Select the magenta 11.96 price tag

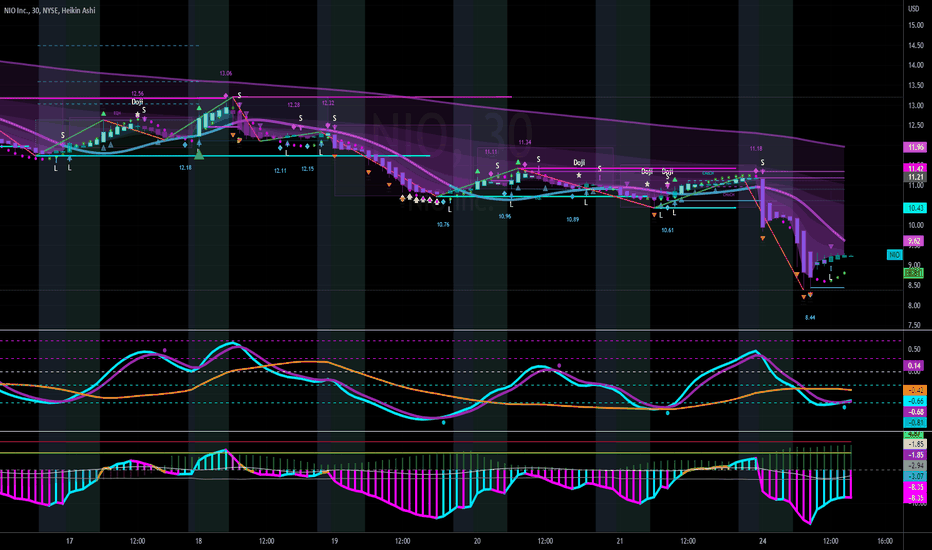tap(915, 147)
